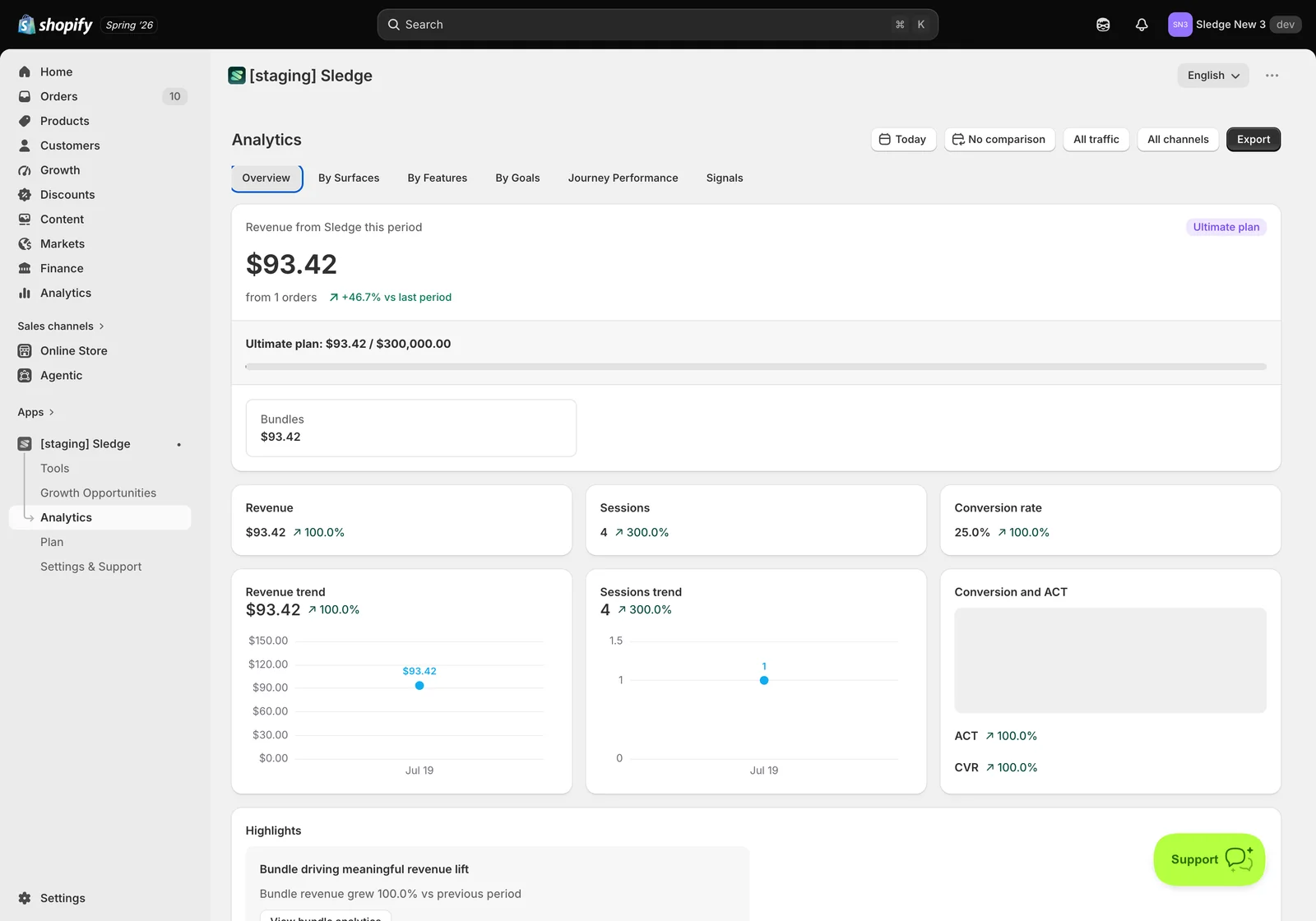Click the pin dot next to [staging] Sledge
The width and height of the screenshot is (1316, 921).
(x=178, y=445)
